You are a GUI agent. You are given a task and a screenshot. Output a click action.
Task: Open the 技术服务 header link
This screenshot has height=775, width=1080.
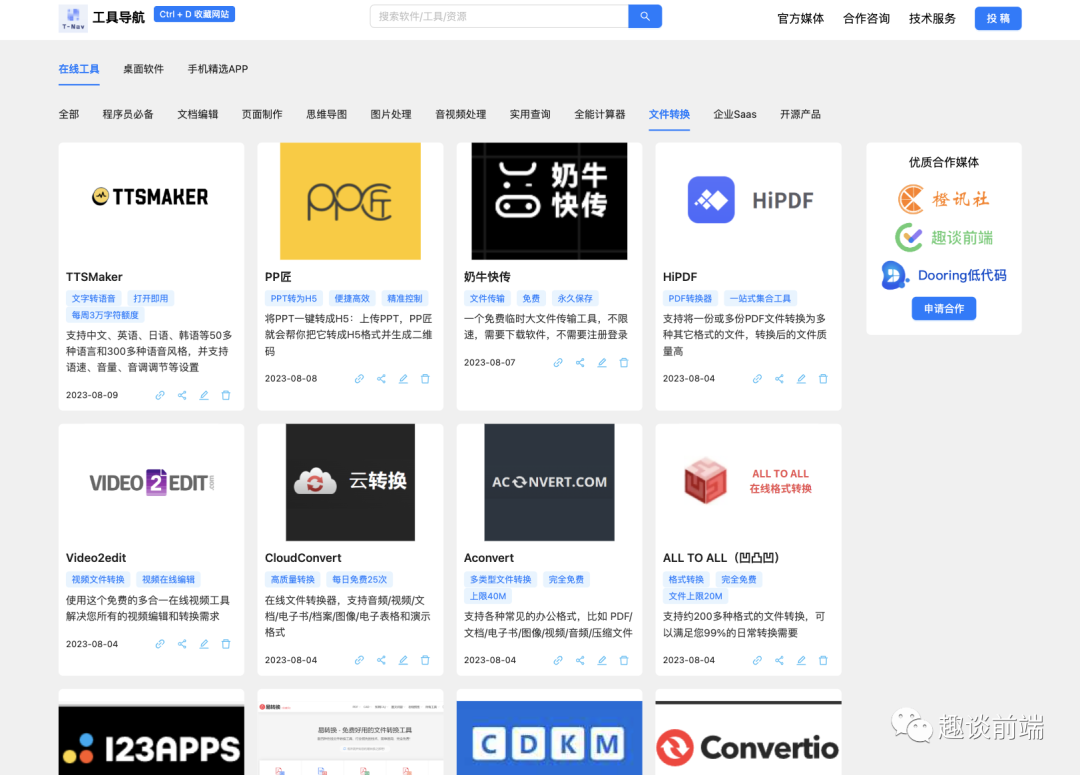pos(933,19)
